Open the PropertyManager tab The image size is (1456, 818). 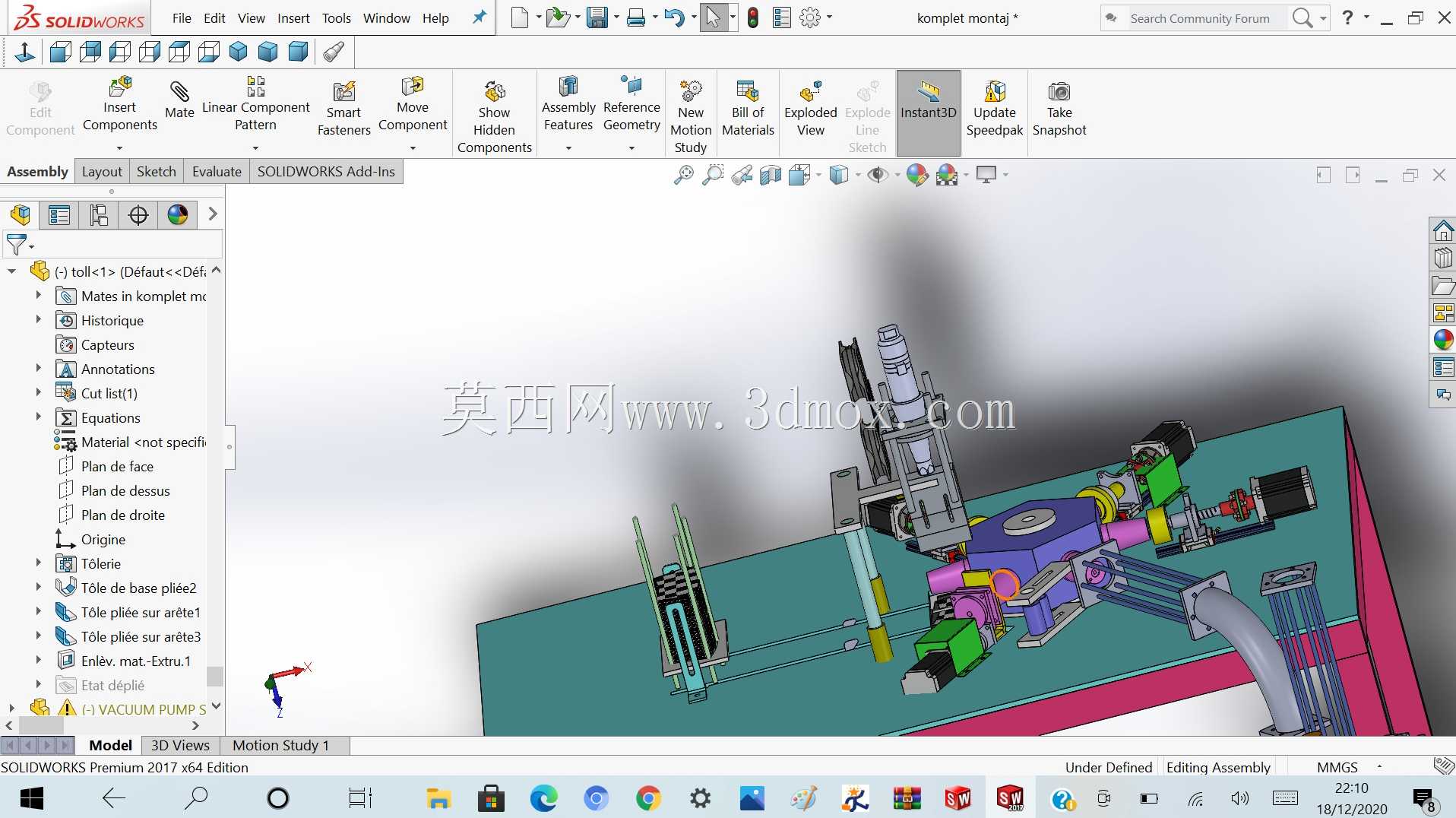[59, 215]
